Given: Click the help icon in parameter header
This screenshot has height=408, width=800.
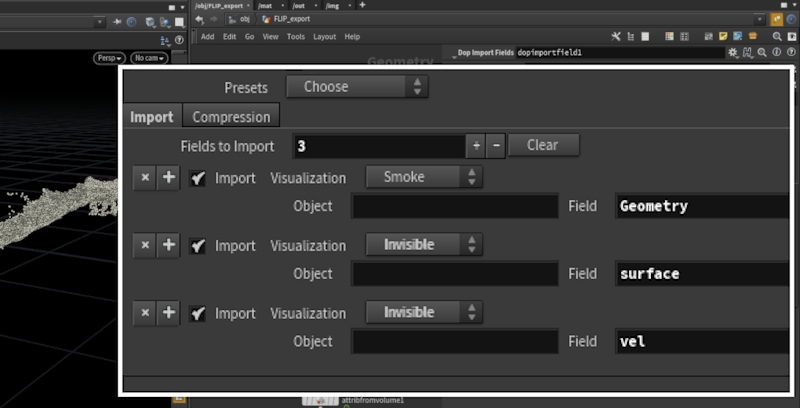Looking at the screenshot, I should (x=790, y=52).
